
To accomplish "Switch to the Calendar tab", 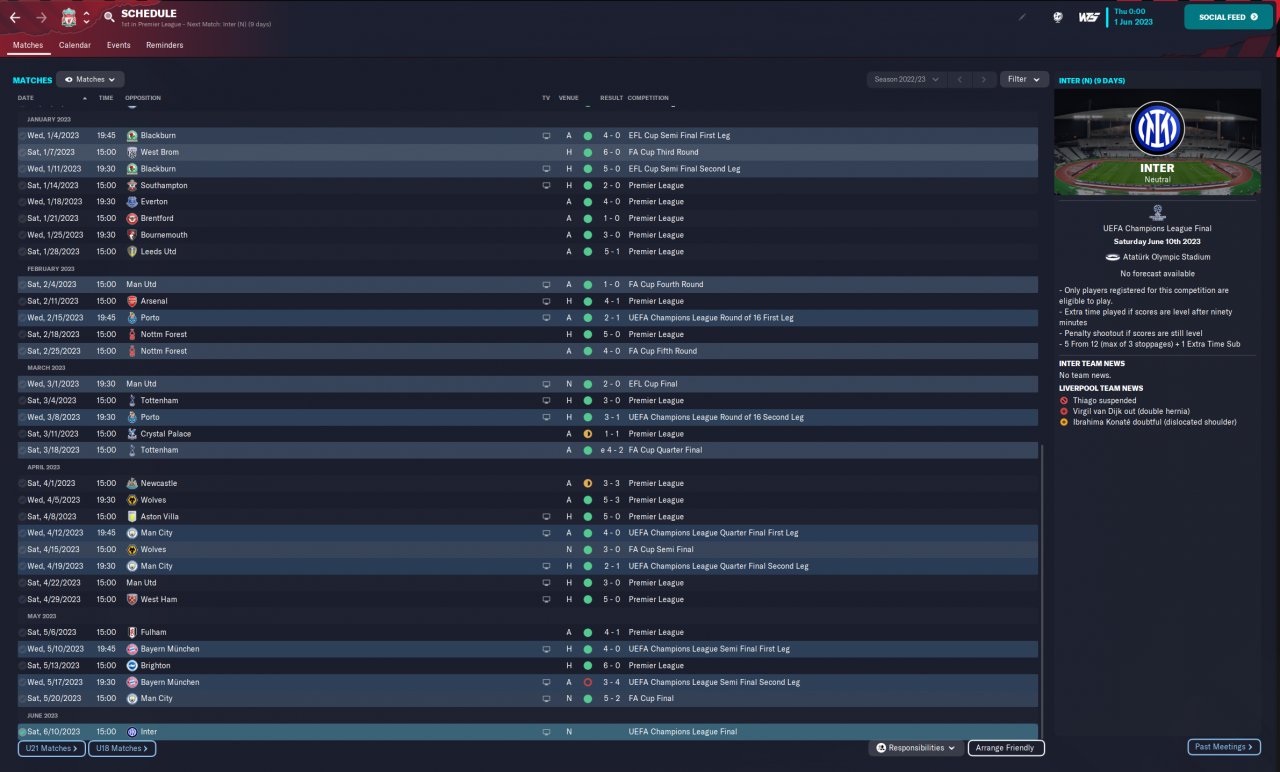I will pos(75,45).
